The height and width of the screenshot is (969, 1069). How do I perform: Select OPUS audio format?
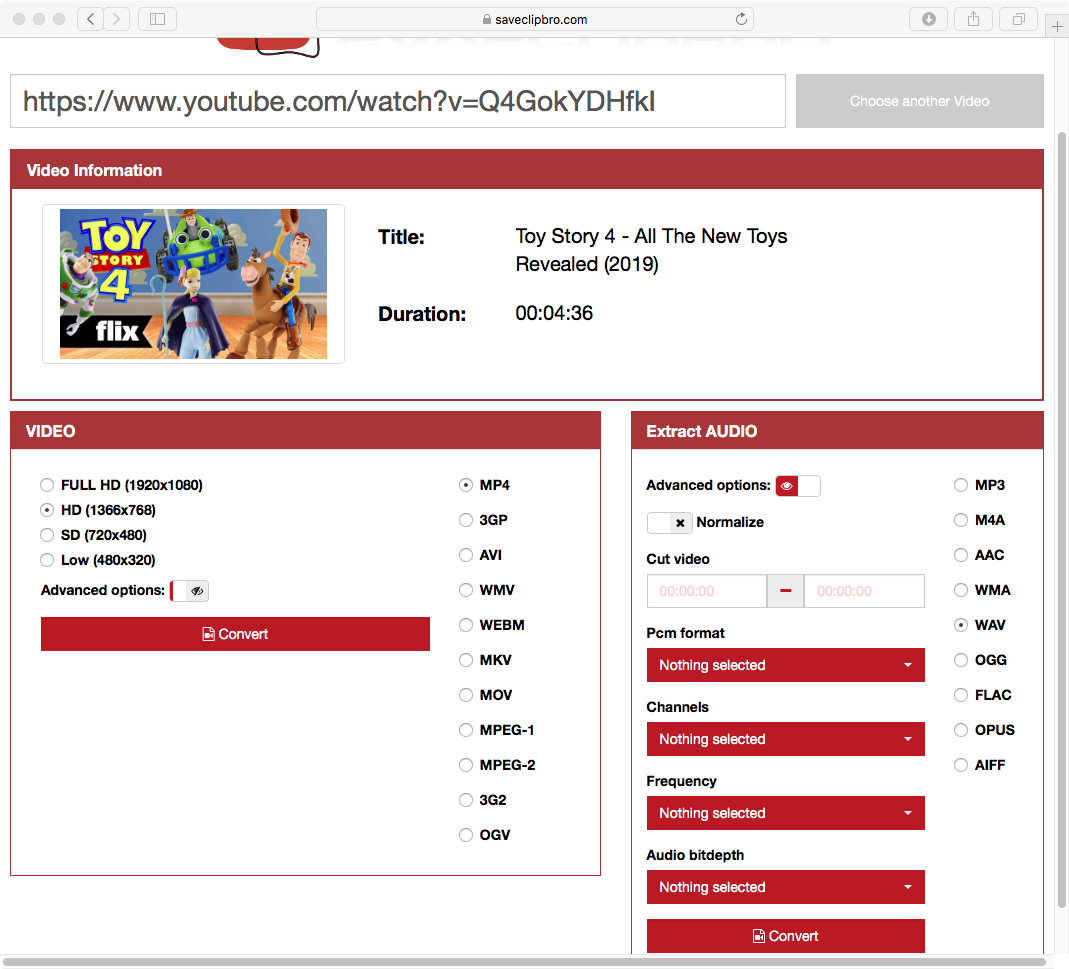pyautogui.click(x=961, y=730)
